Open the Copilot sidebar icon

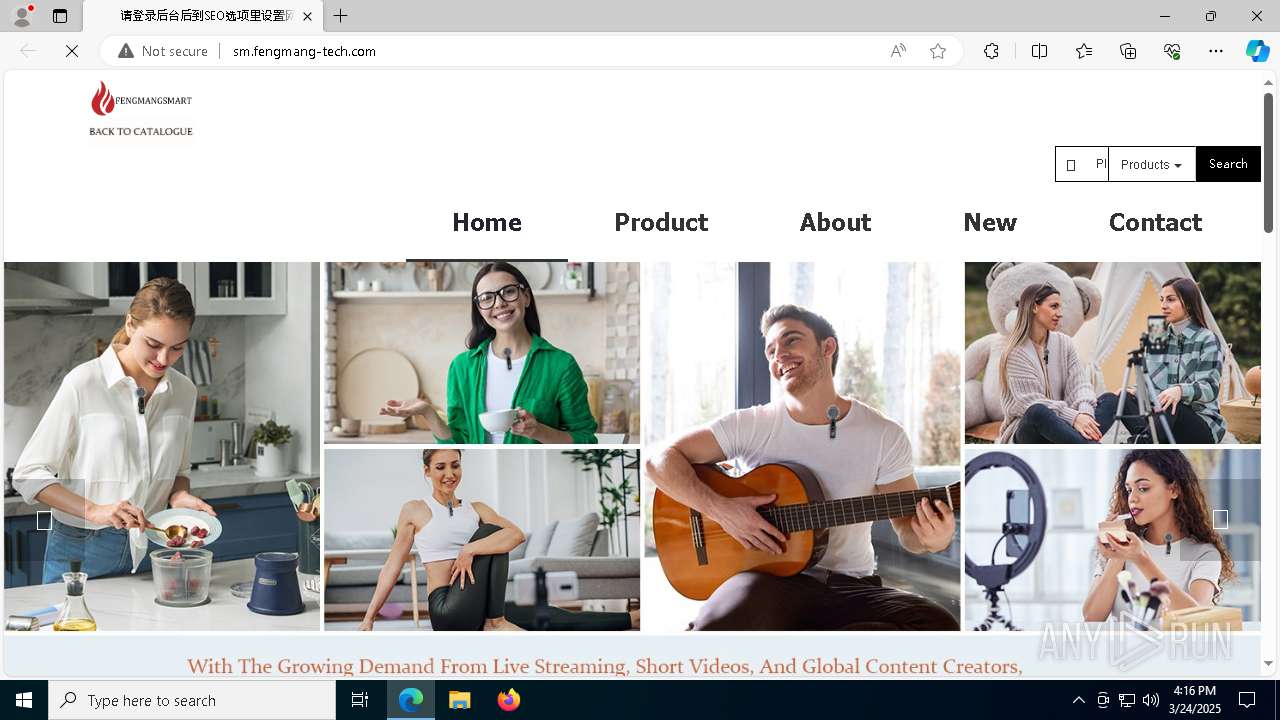pos(1257,51)
